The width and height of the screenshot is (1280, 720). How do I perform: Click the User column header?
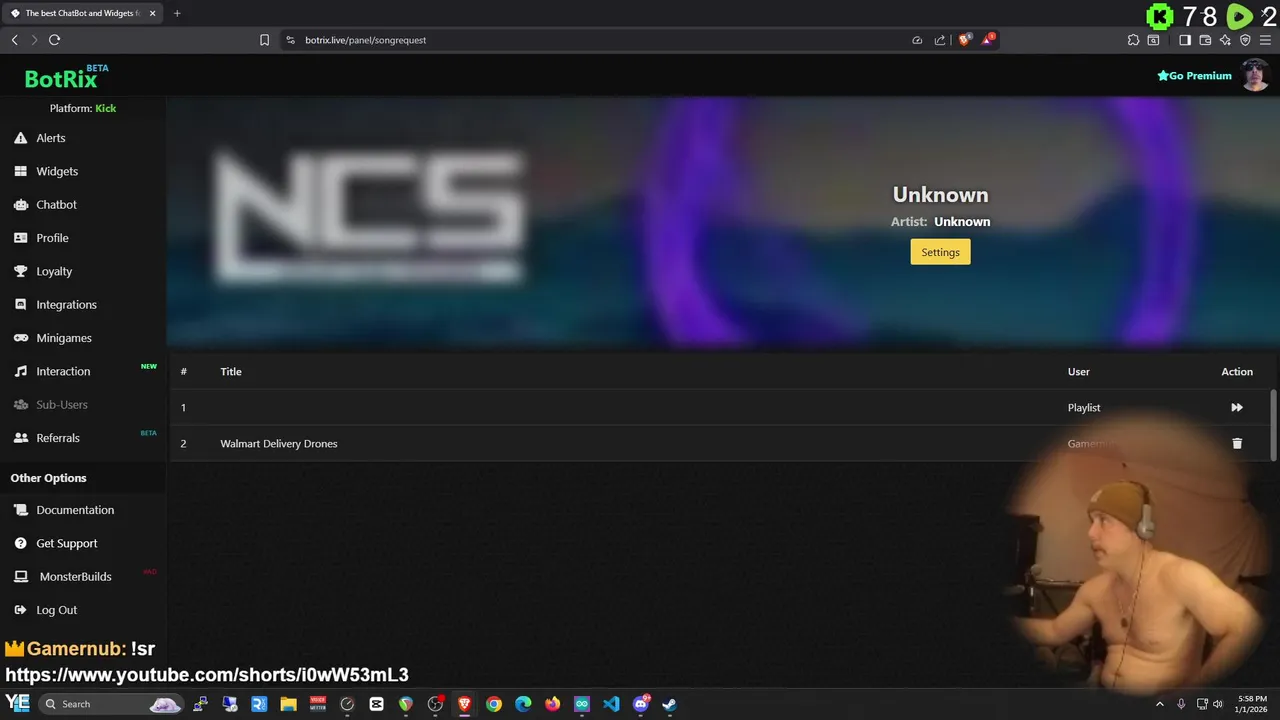tap(1078, 371)
